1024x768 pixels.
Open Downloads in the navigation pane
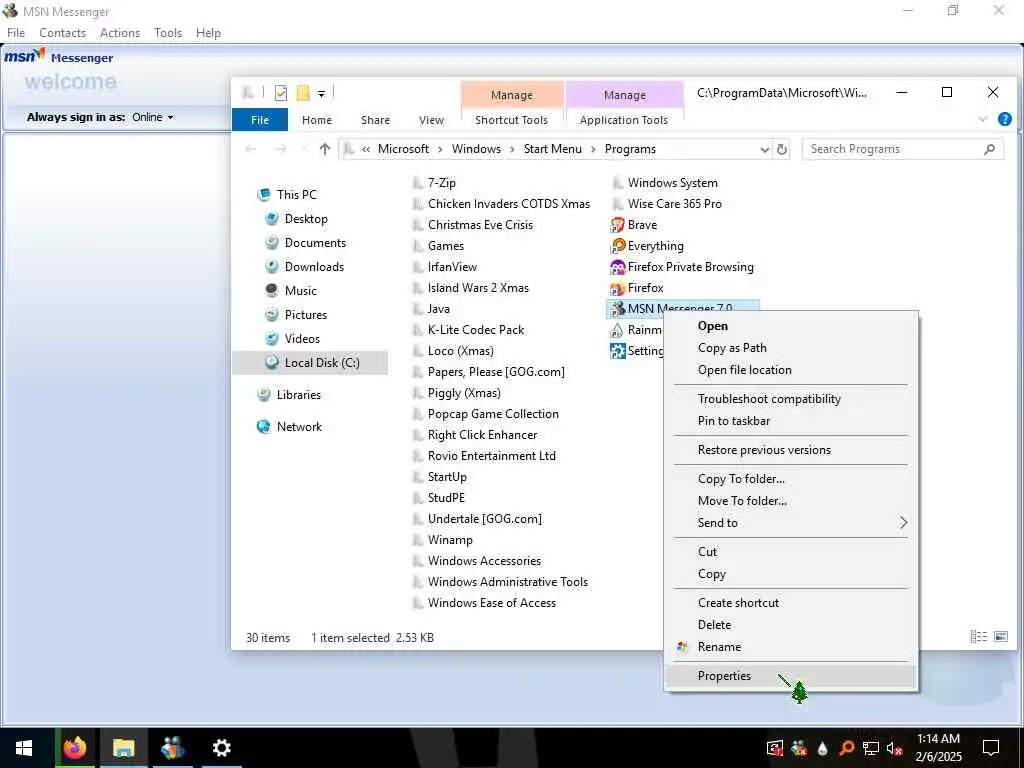[x=314, y=266]
